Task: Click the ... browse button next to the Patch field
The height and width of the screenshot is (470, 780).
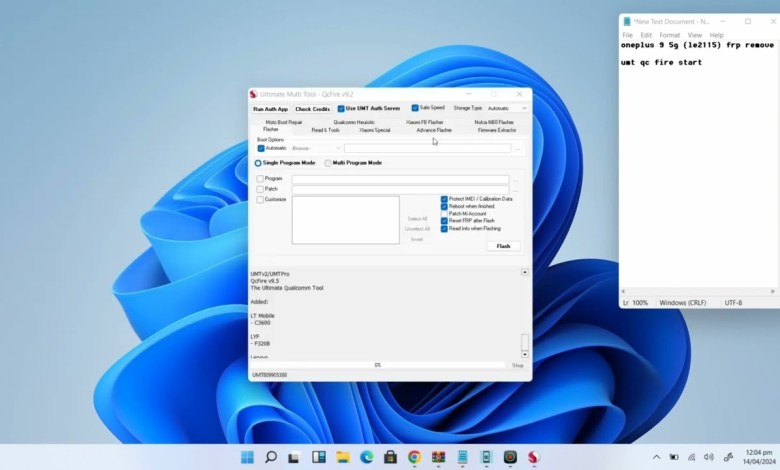Action: (x=516, y=190)
